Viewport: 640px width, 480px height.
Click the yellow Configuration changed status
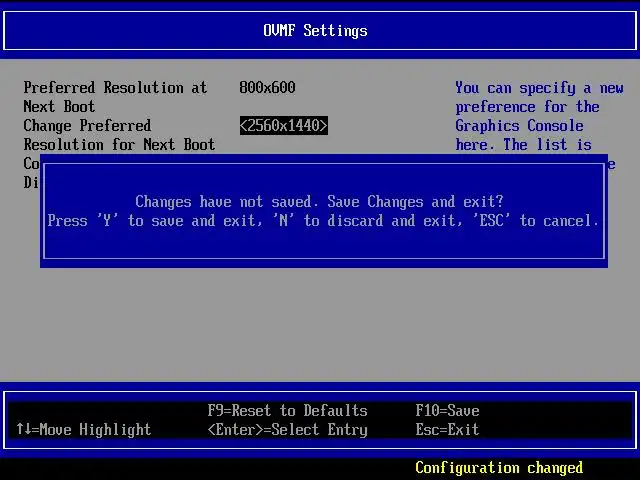click(499, 467)
